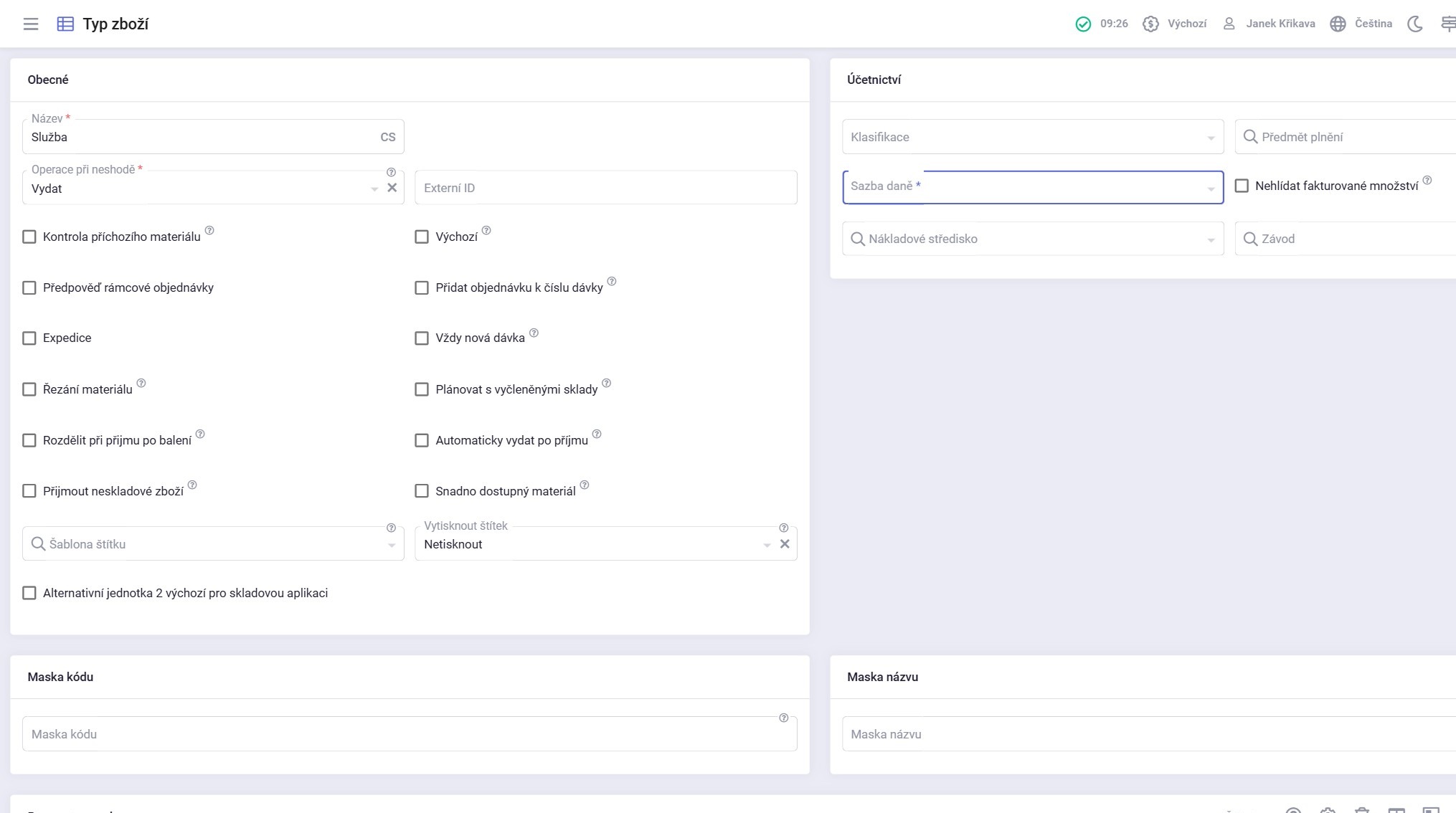Expand the Sazba daně dropdown
This screenshot has width=1456, height=813.
click(x=1211, y=189)
